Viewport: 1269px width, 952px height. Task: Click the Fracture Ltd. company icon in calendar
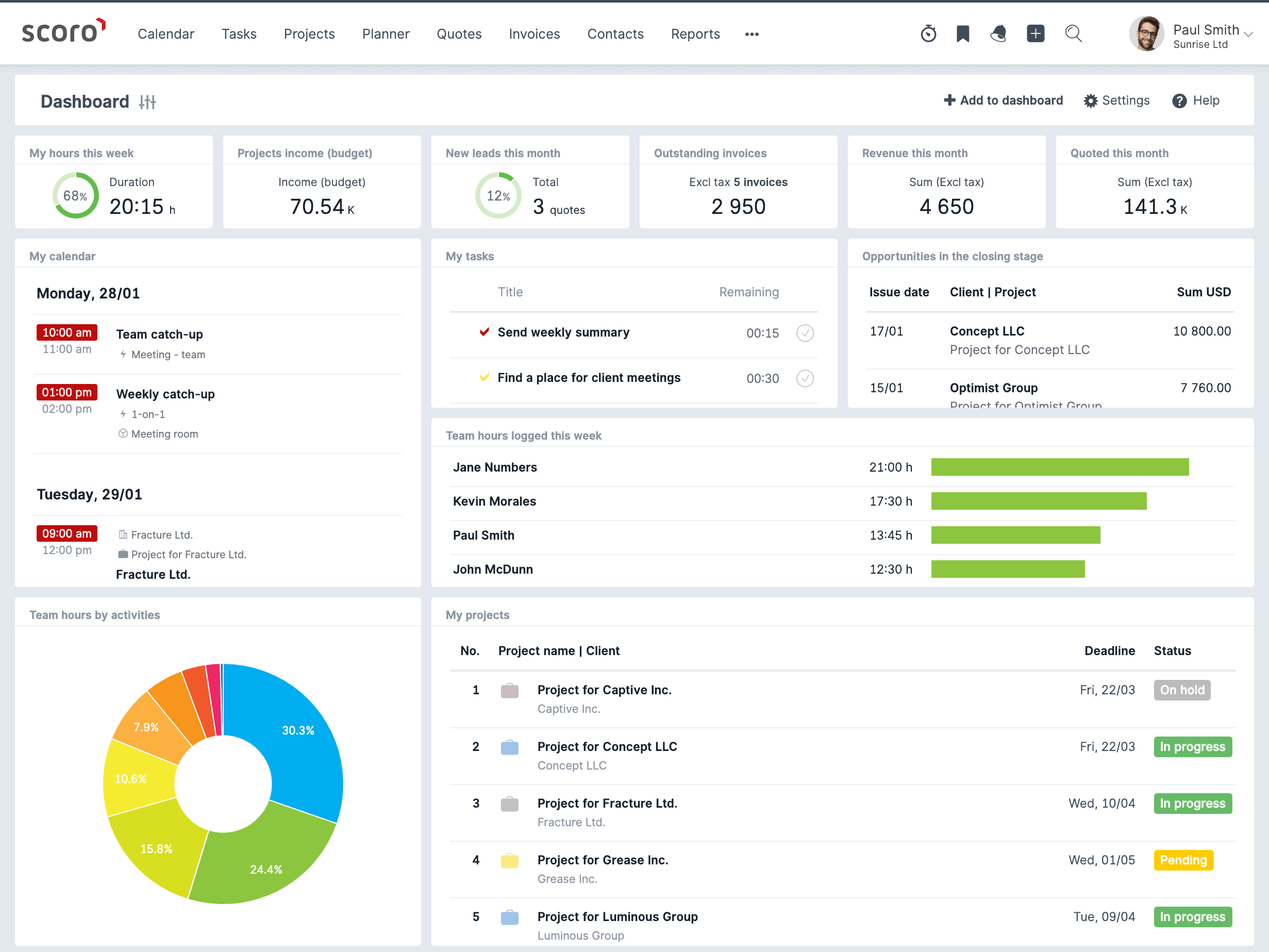pyautogui.click(x=123, y=535)
